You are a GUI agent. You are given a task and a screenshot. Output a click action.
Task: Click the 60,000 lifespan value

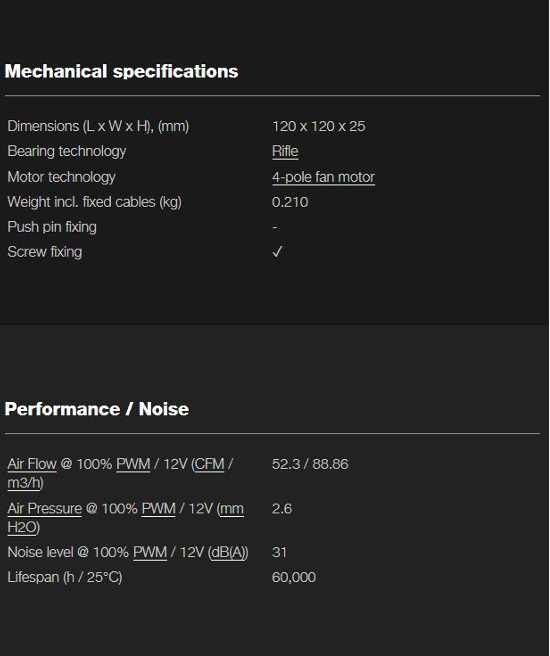click(294, 577)
